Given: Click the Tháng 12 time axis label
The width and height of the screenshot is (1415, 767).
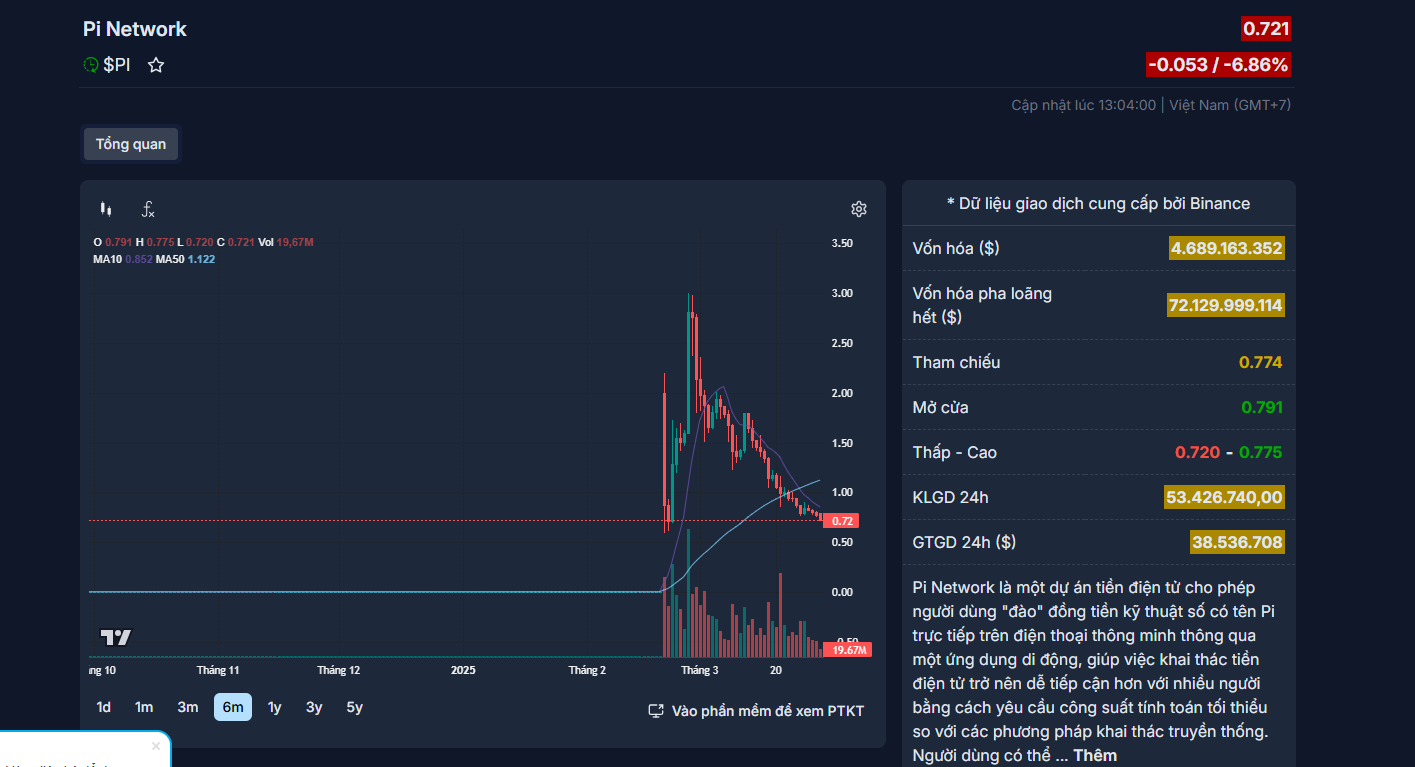Looking at the screenshot, I should 338,670.
